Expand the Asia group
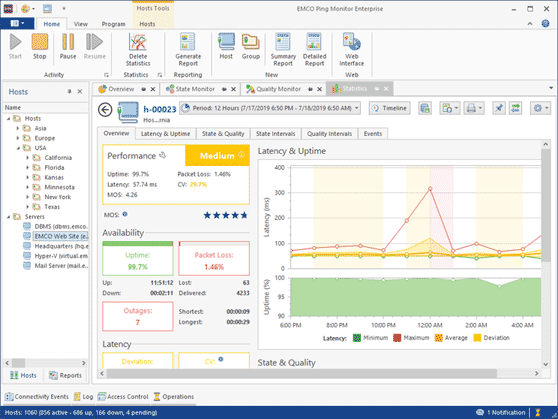This screenshot has height=419, width=558. tap(18, 128)
